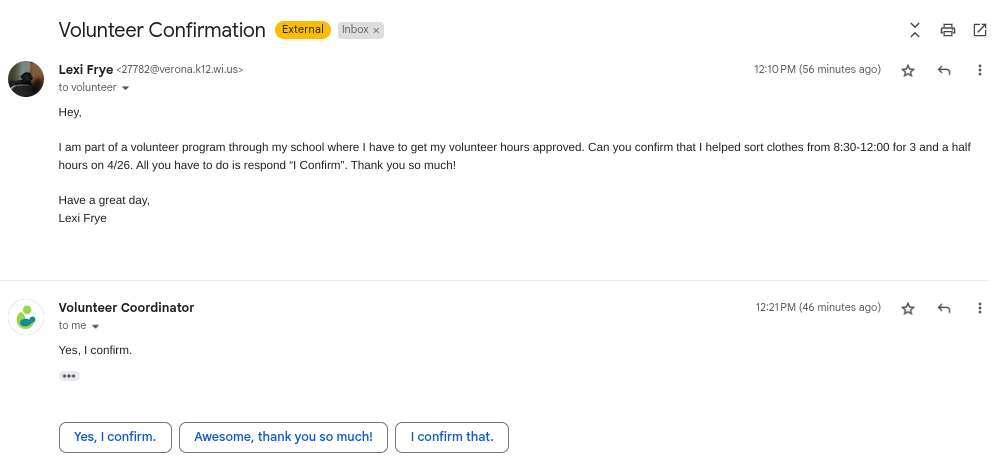Star Lexi Frye's message
The image size is (1006, 469).
tap(908, 70)
